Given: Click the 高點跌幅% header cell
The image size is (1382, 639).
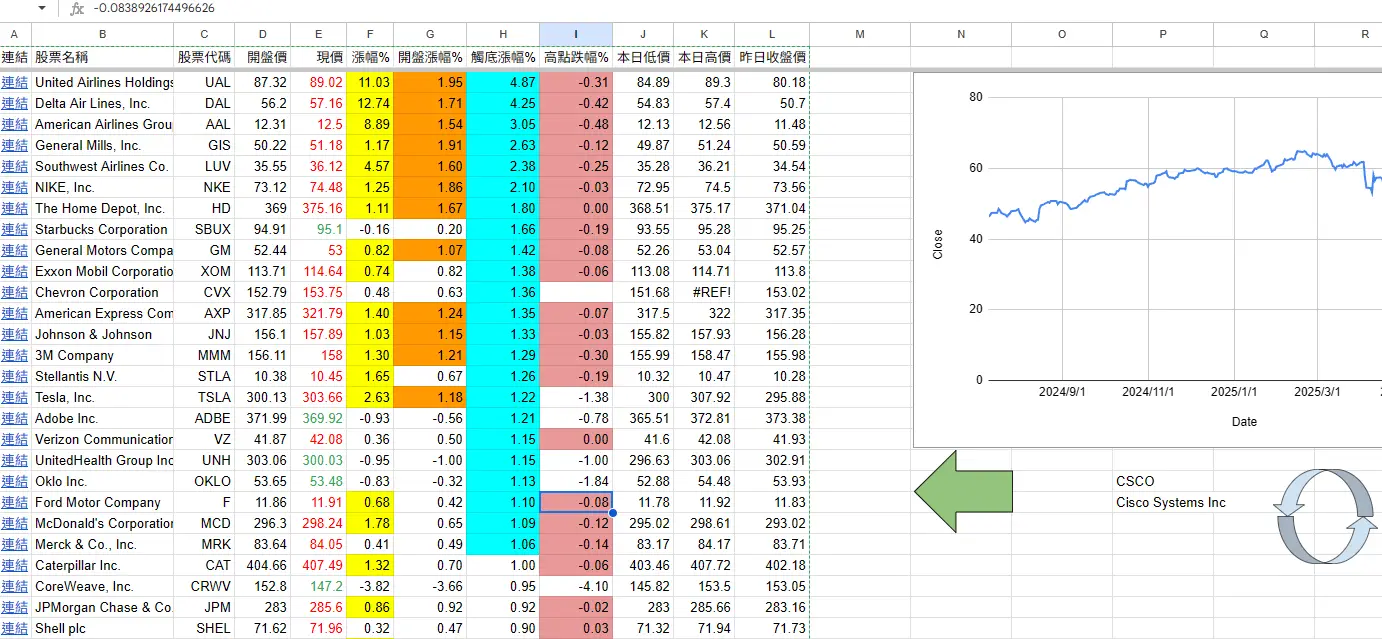Looking at the screenshot, I should (x=576, y=57).
